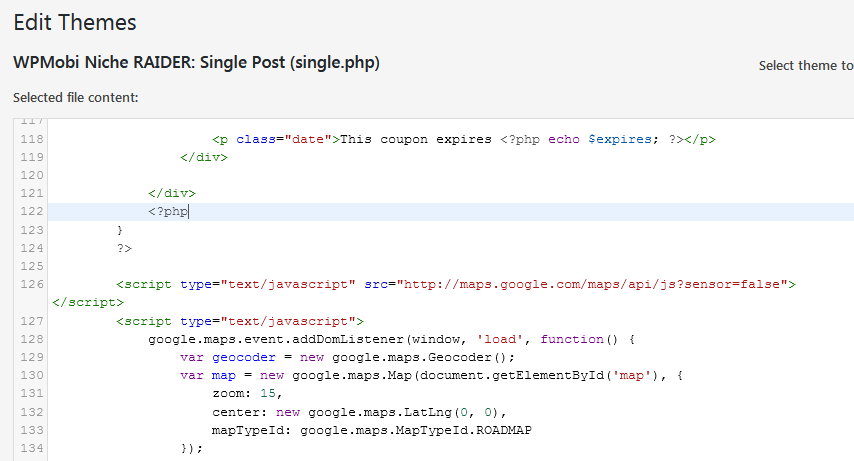Click the Edit Themes heading
The image size is (854, 461).
tap(75, 21)
